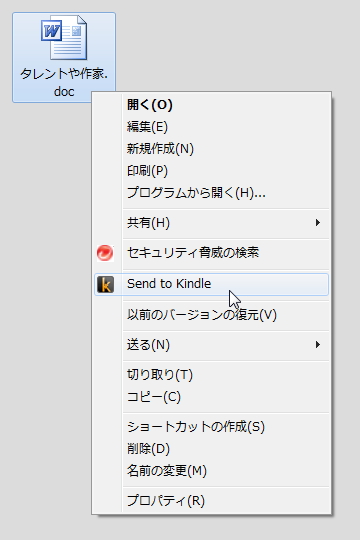Select 新規作成(N) in the menu
This screenshot has width=360, height=540.
[211, 149]
